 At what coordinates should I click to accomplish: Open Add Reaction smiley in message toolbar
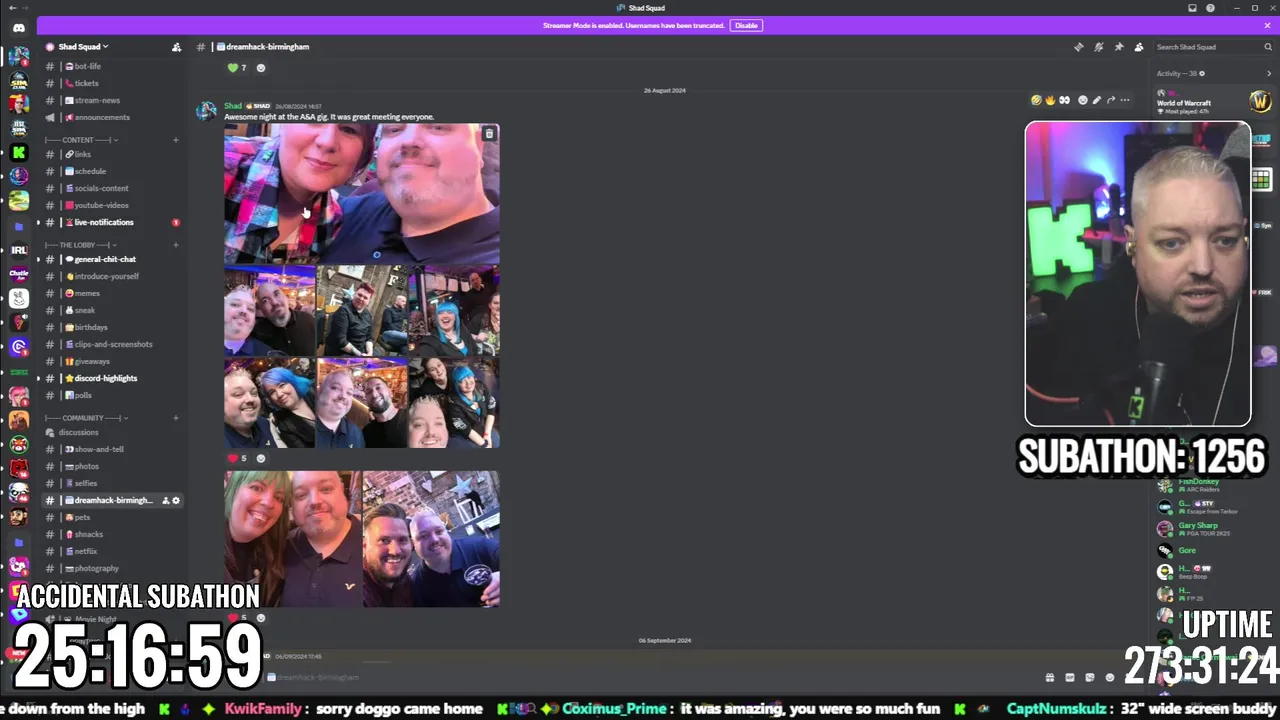click(1082, 100)
